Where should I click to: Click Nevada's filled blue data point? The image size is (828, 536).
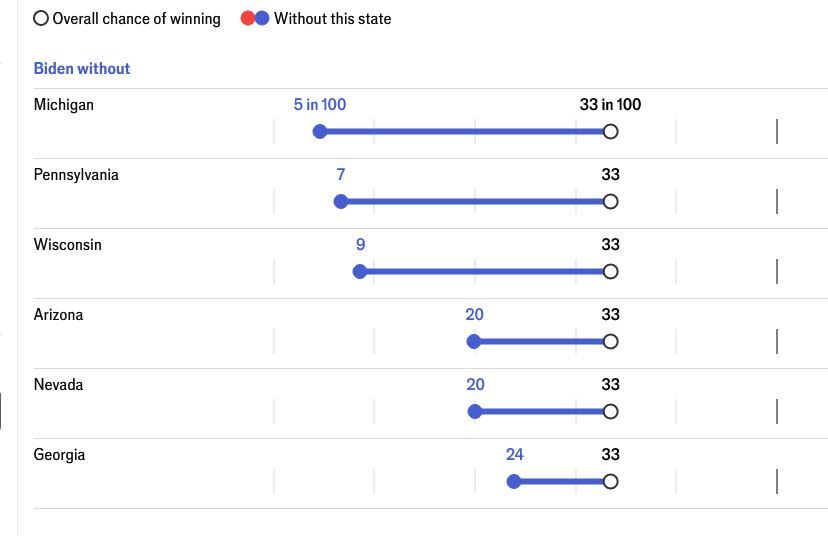475,411
